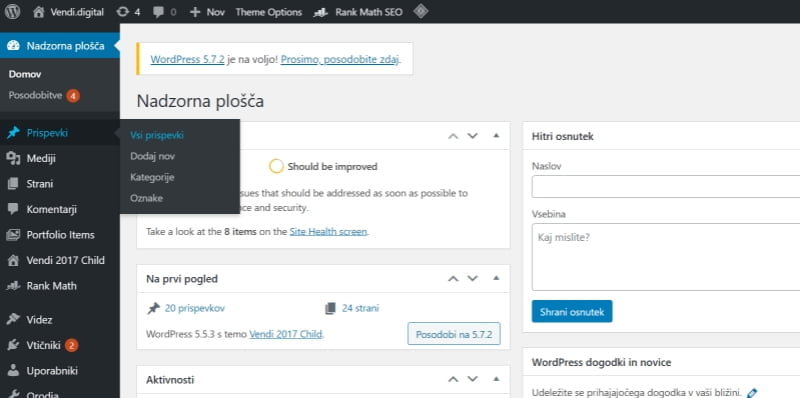Open Theme Options in the admin bar

tap(268, 12)
